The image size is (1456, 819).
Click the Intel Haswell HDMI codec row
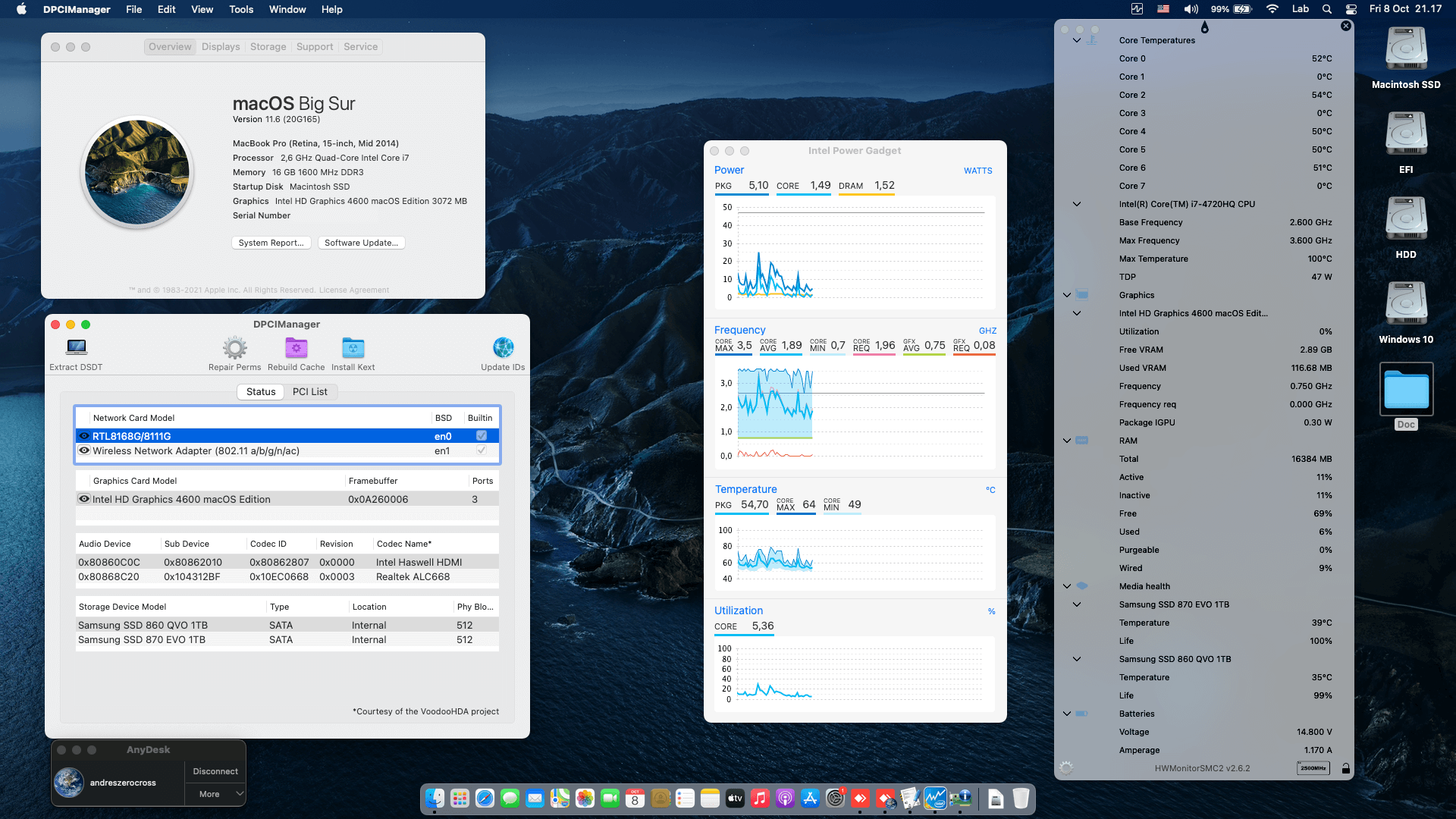[x=287, y=563]
